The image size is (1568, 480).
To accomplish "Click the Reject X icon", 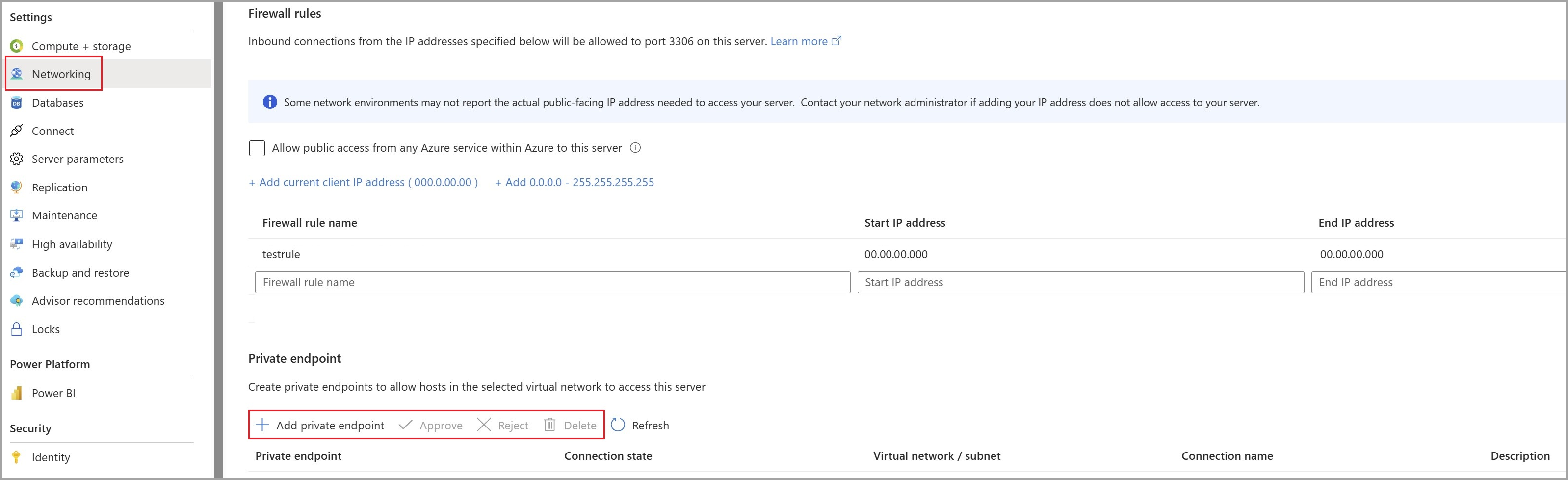I will [x=484, y=425].
